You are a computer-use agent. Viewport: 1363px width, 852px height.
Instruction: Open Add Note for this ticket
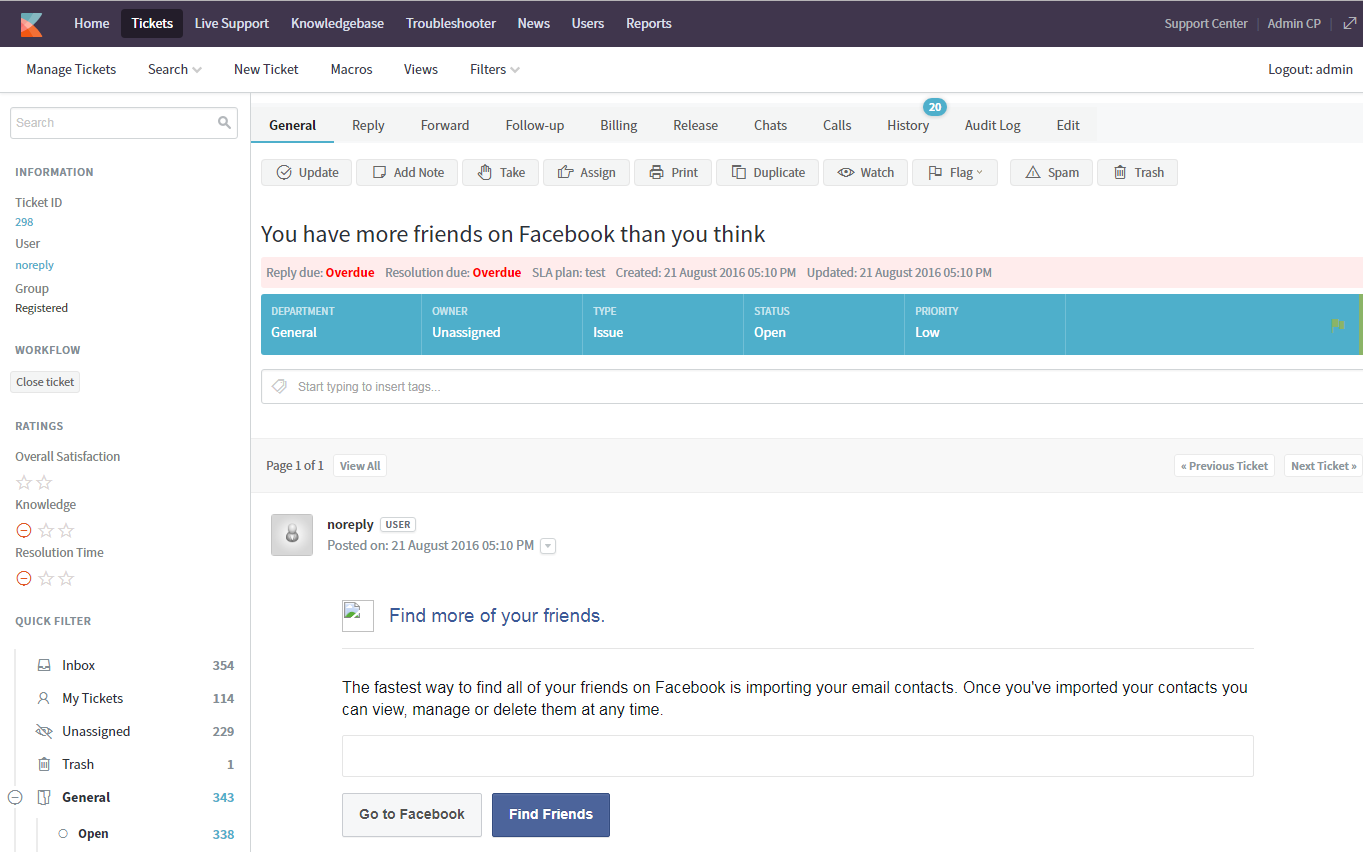(407, 172)
